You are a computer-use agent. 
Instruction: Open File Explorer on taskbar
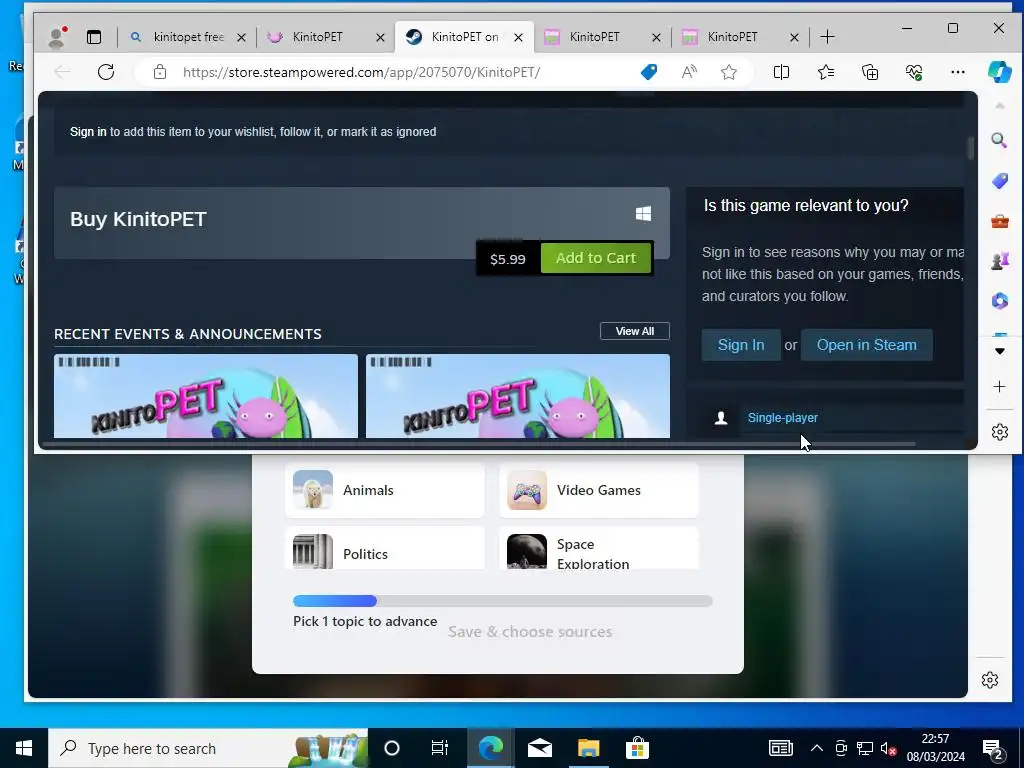tap(588, 748)
